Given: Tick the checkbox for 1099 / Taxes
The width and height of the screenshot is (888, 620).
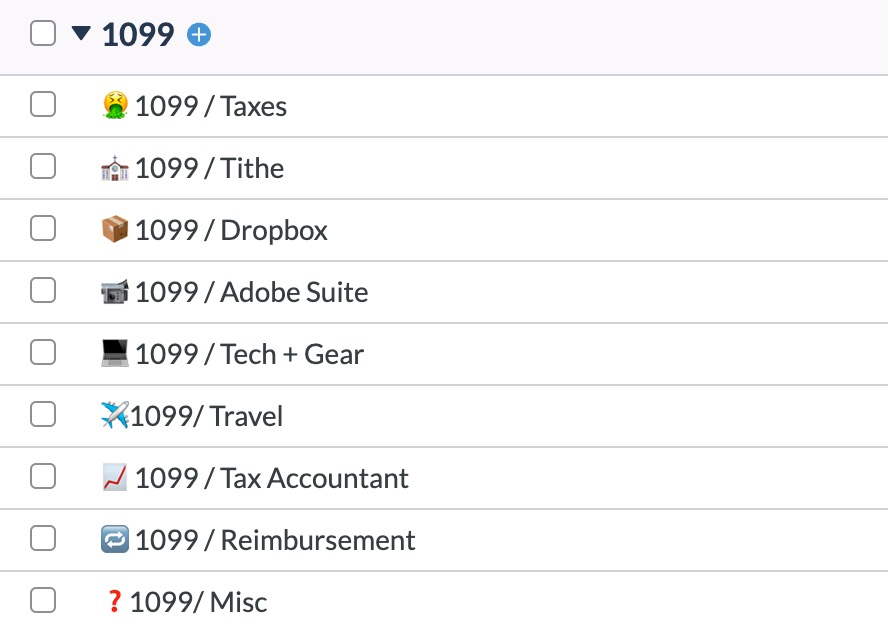Looking at the screenshot, I should pos(43,104).
